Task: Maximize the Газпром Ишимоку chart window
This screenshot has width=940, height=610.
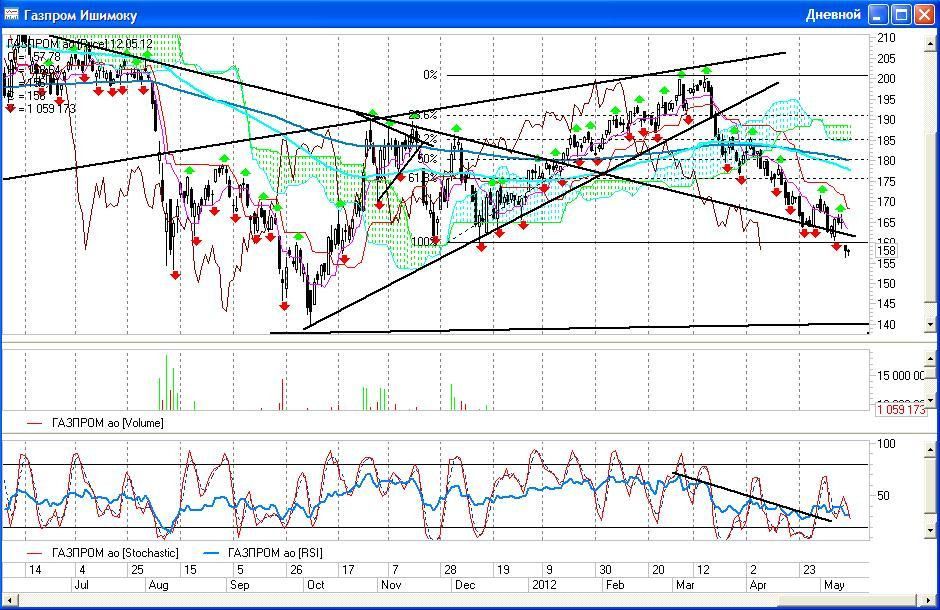Action: pos(902,14)
